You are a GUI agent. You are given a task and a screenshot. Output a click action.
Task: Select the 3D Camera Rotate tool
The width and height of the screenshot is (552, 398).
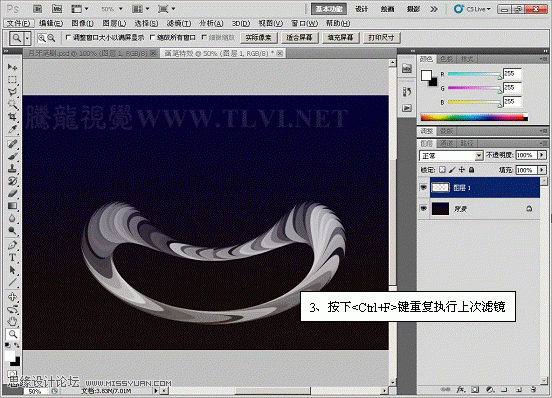pos(12,309)
